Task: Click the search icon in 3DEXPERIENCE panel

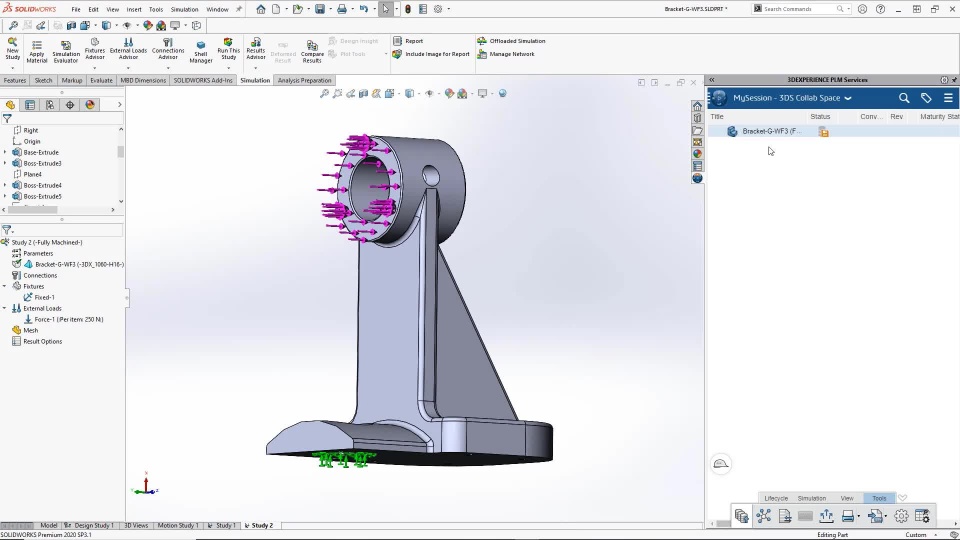Action: tap(904, 98)
